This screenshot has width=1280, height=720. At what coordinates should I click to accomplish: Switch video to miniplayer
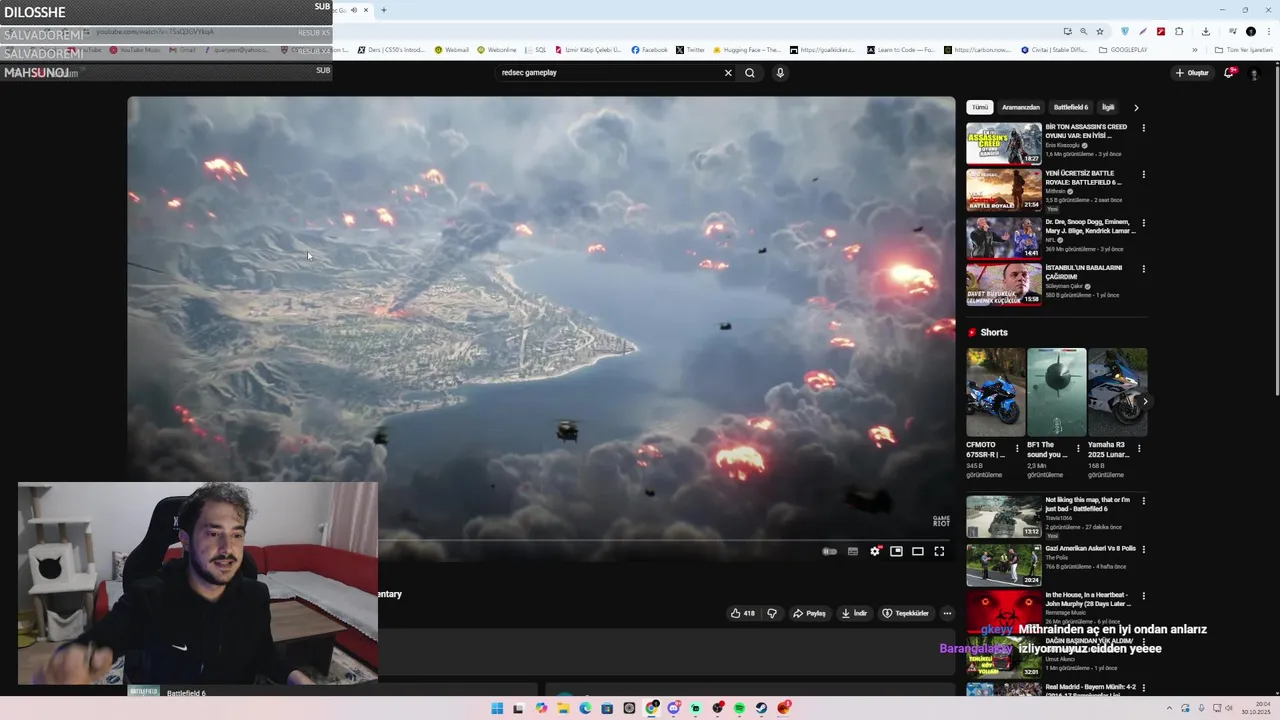[896, 551]
